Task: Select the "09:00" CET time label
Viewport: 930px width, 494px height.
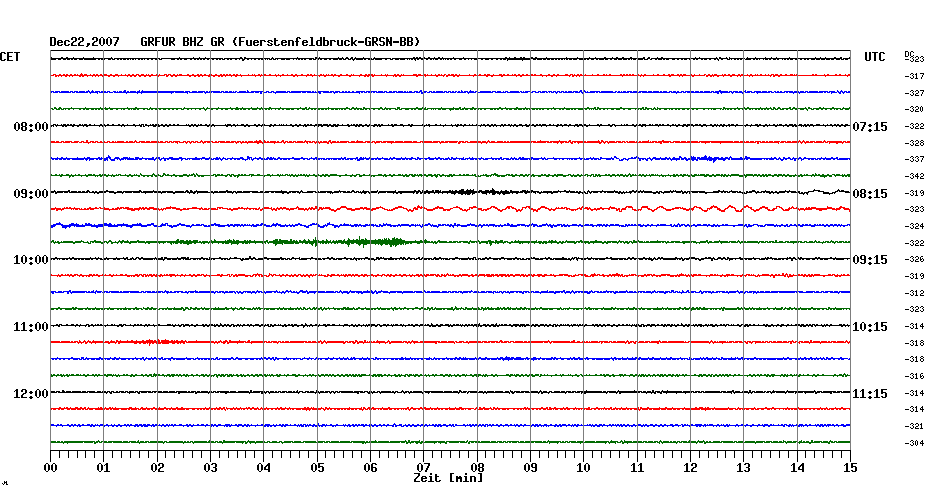Action: coord(31,194)
